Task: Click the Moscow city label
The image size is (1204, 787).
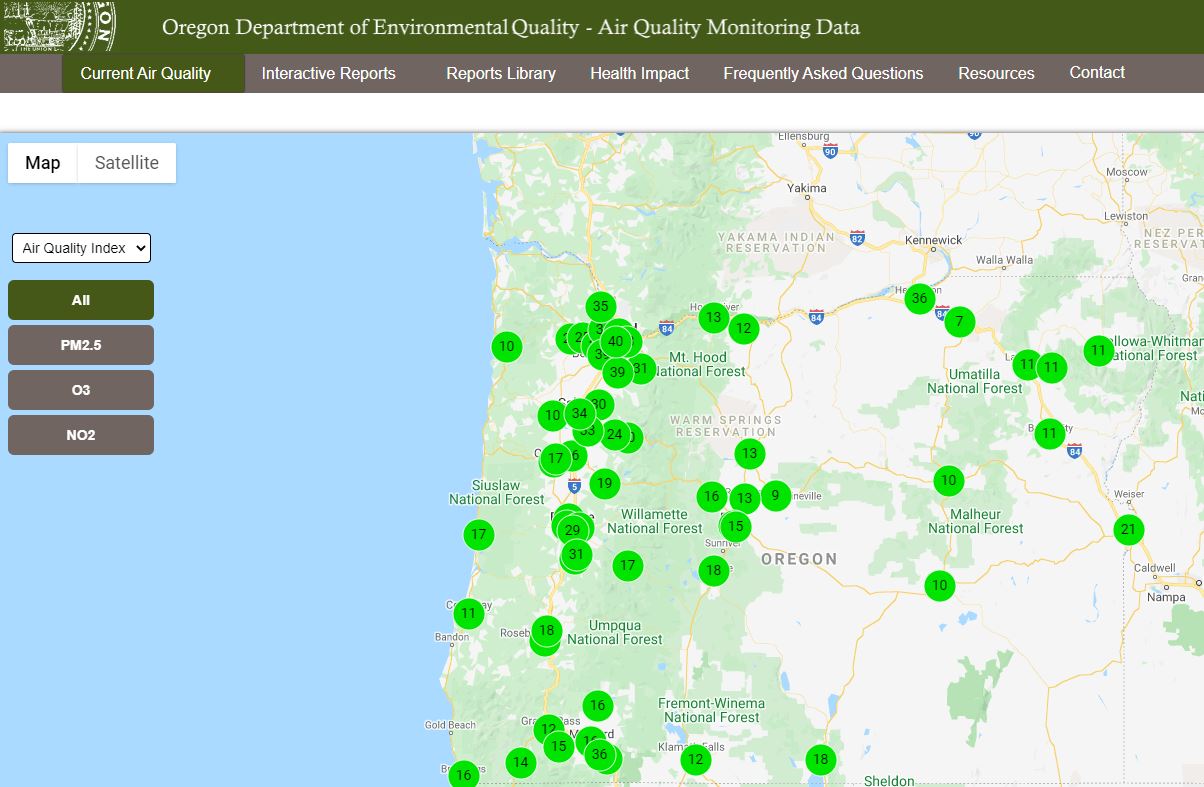Action: click(x=1127, y=172)
